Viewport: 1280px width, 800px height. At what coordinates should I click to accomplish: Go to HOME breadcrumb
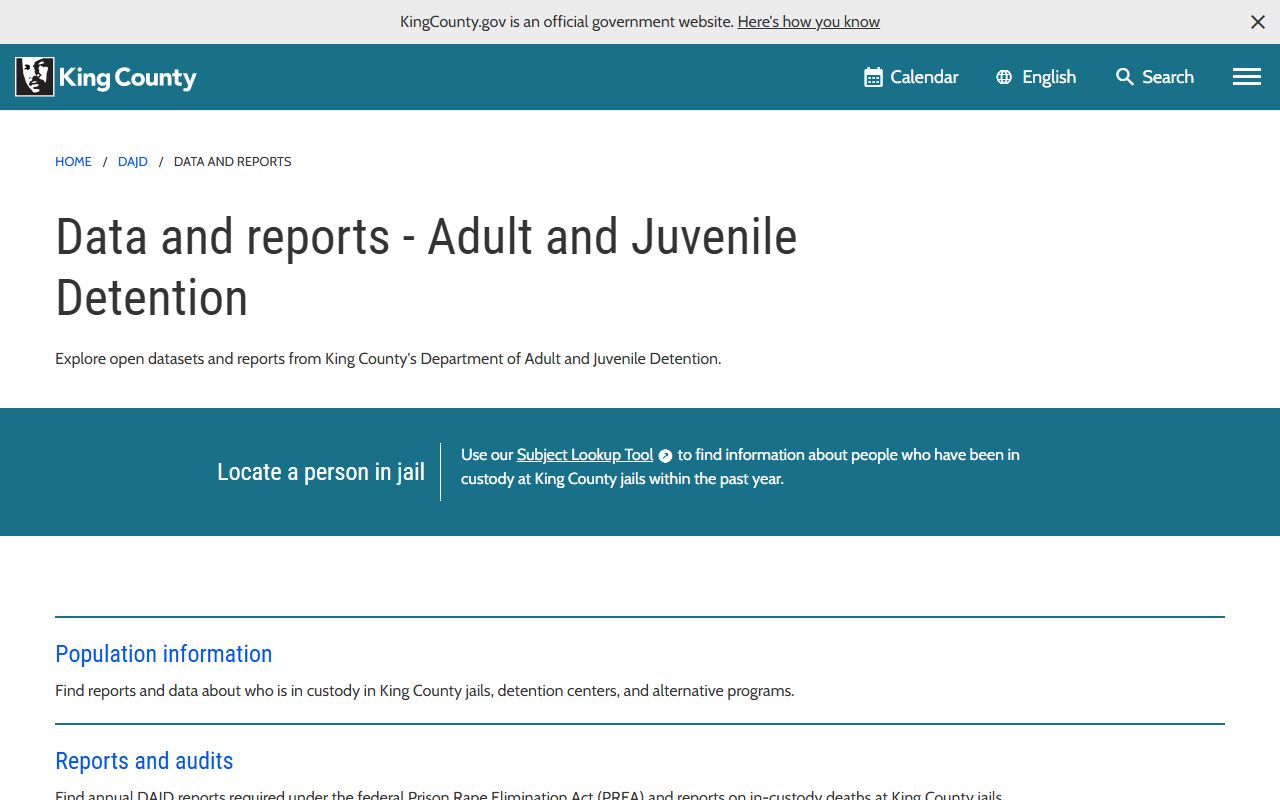pos(73,161)
